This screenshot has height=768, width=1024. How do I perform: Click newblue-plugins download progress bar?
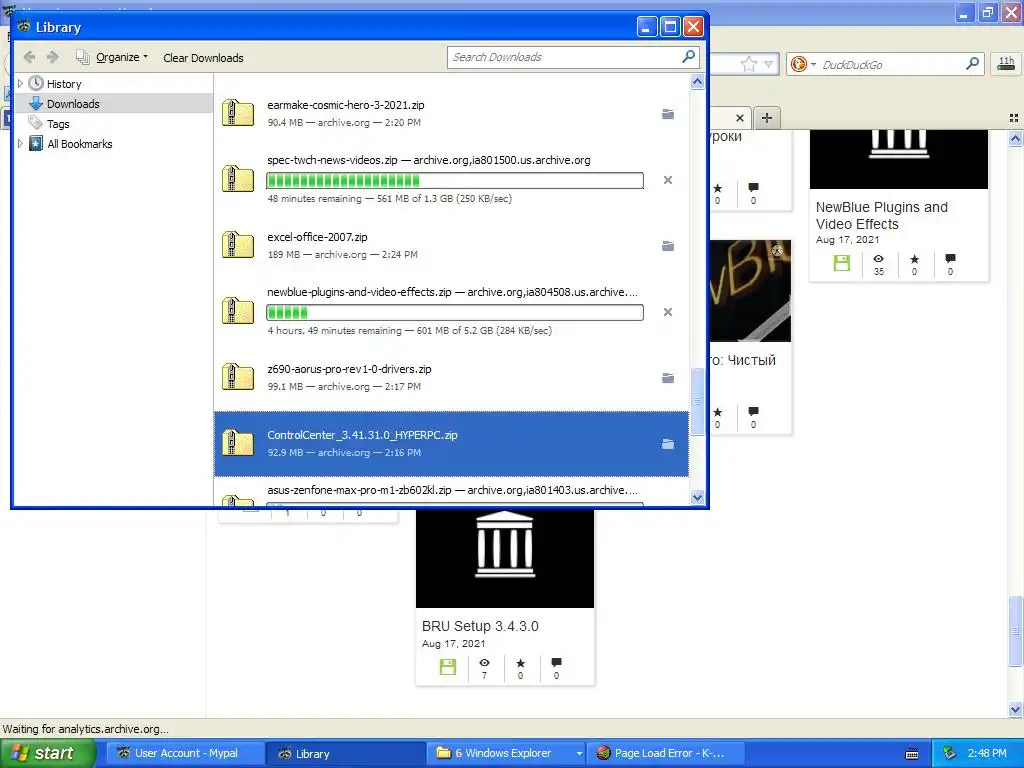455,312
